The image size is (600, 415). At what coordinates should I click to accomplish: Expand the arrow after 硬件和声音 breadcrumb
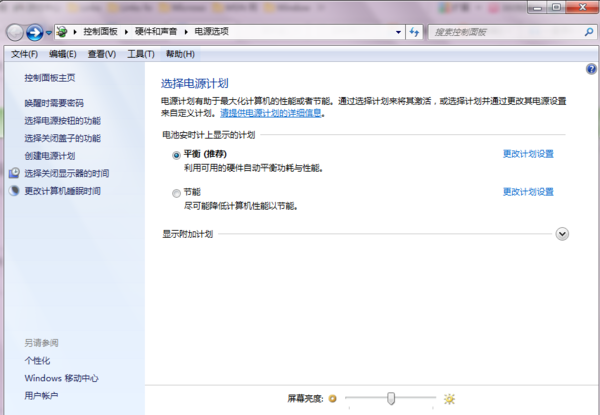186,32
